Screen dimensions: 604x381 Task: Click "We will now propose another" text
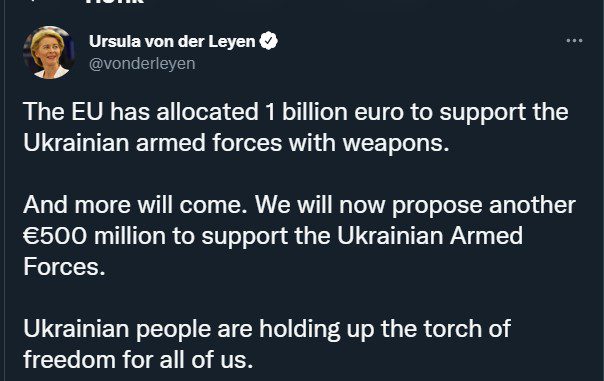[415, 205]
